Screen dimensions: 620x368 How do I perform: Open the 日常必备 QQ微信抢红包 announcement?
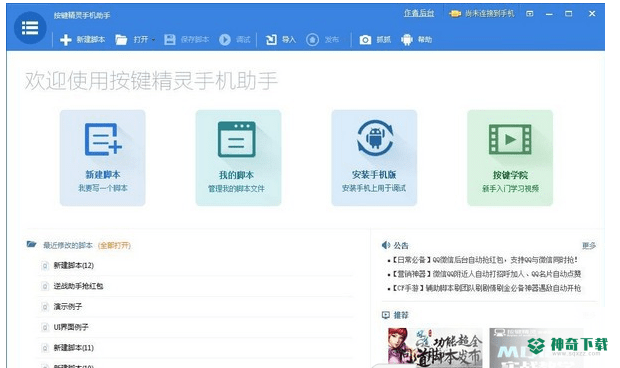tap(484, 260)
